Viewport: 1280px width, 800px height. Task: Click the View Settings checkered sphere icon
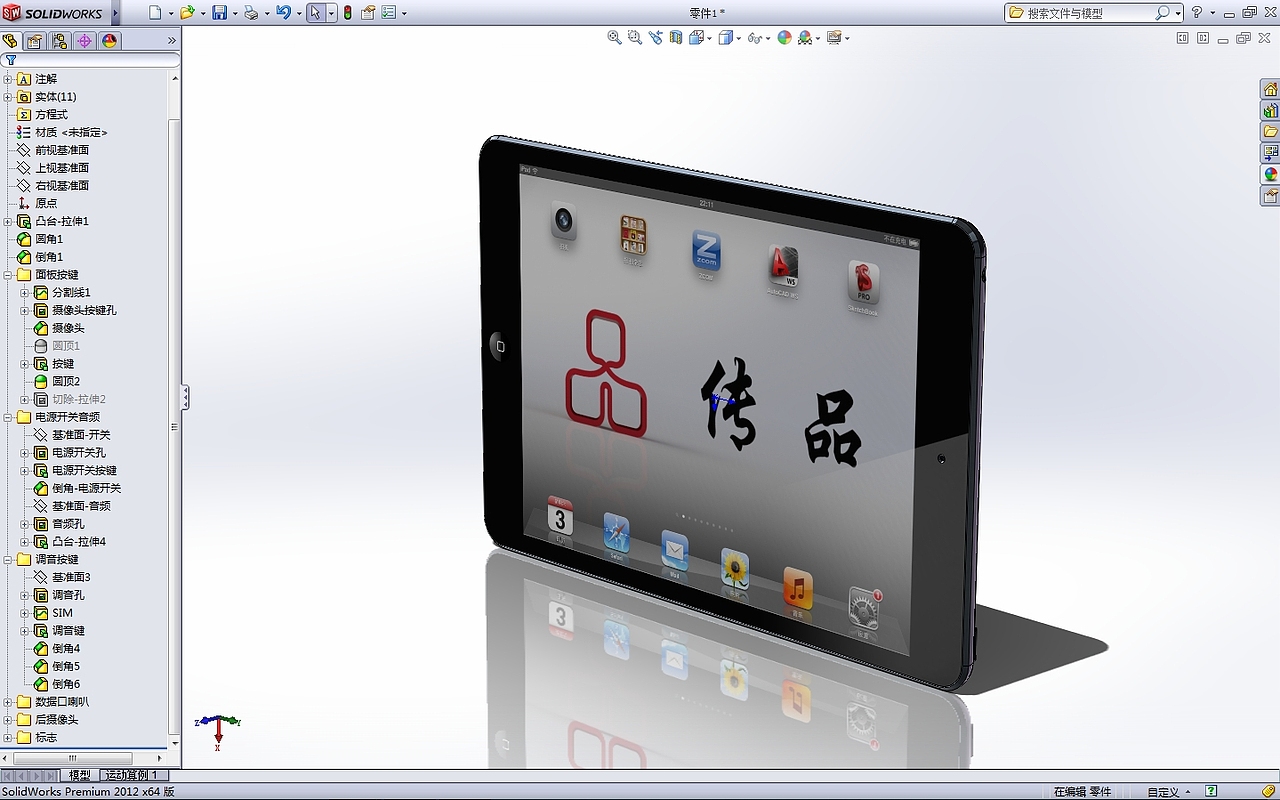coord(803,37)
